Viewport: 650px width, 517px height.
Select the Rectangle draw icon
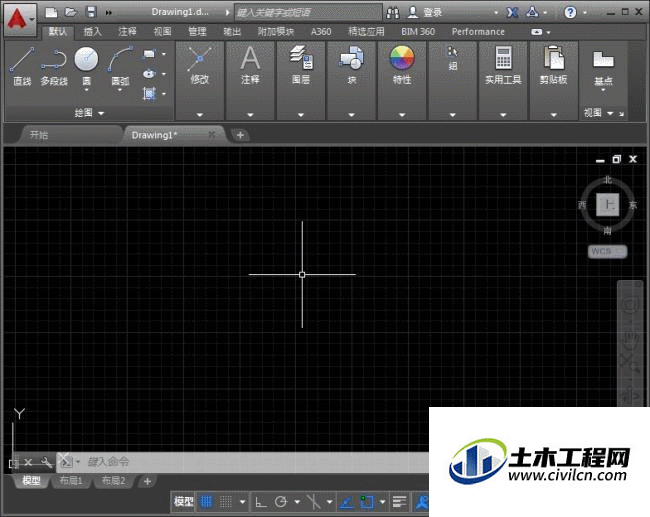149,53
